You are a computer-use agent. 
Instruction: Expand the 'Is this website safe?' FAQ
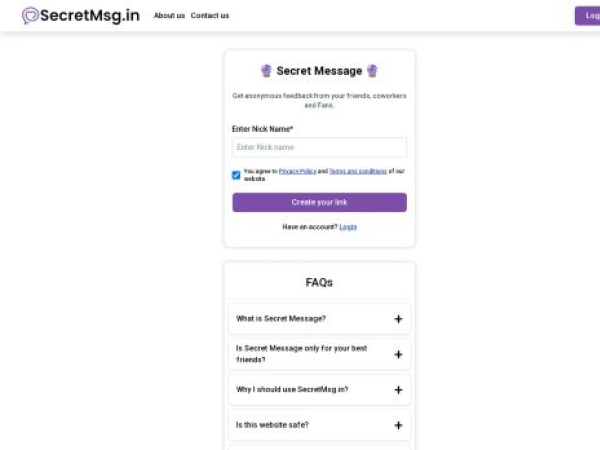[x=272, y=425]
